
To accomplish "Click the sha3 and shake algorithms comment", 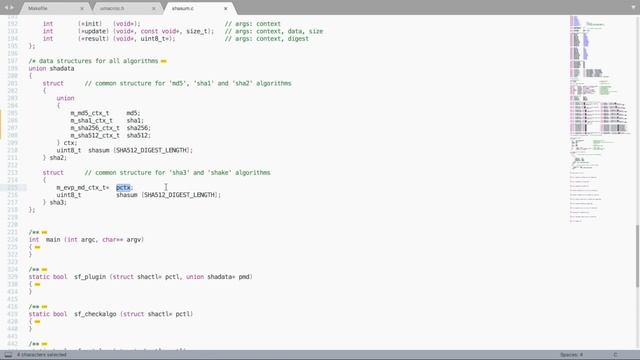I will pyautogui.click(x=178, y=173).
